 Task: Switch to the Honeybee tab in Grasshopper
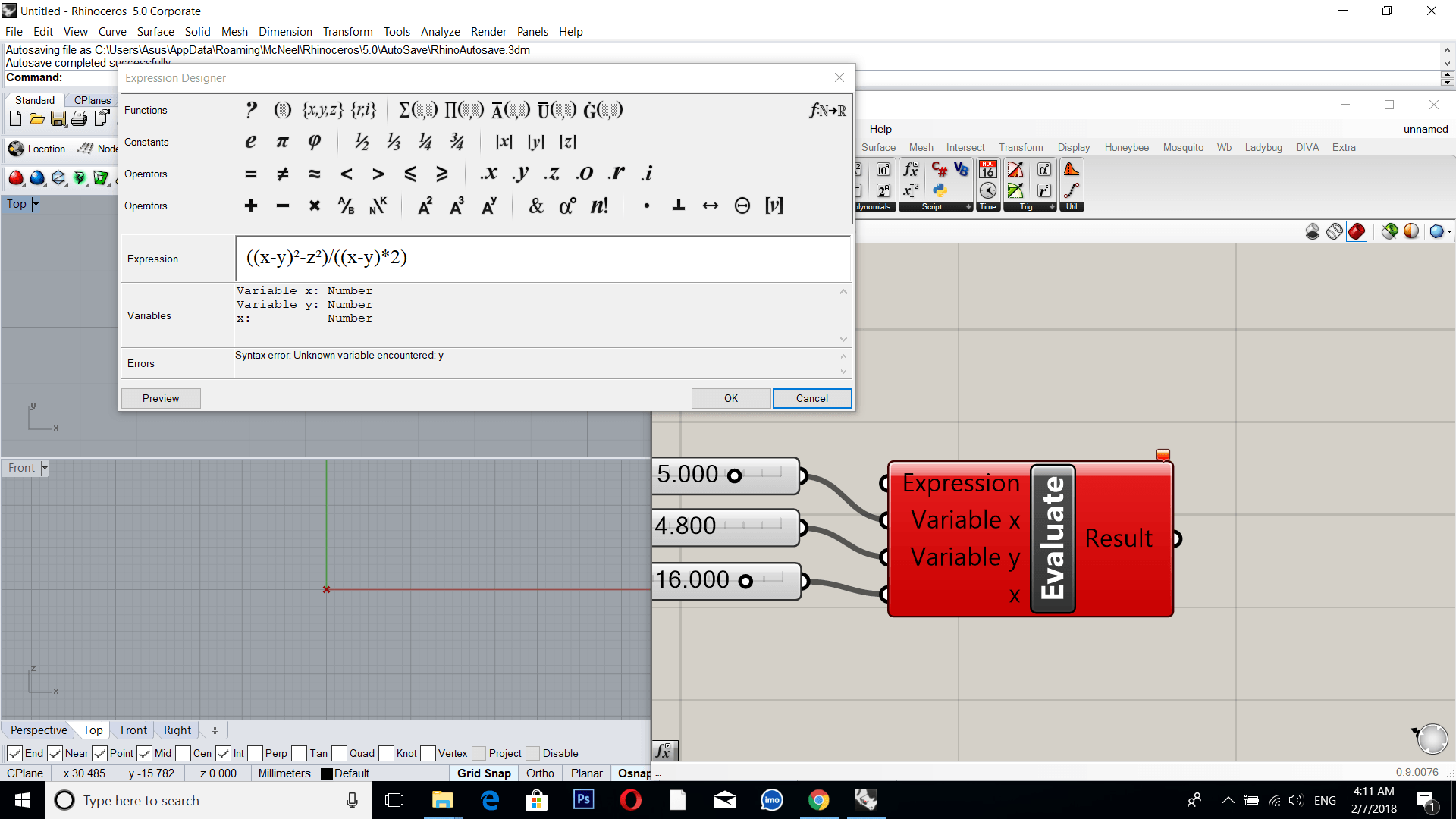click(1126, 147)
